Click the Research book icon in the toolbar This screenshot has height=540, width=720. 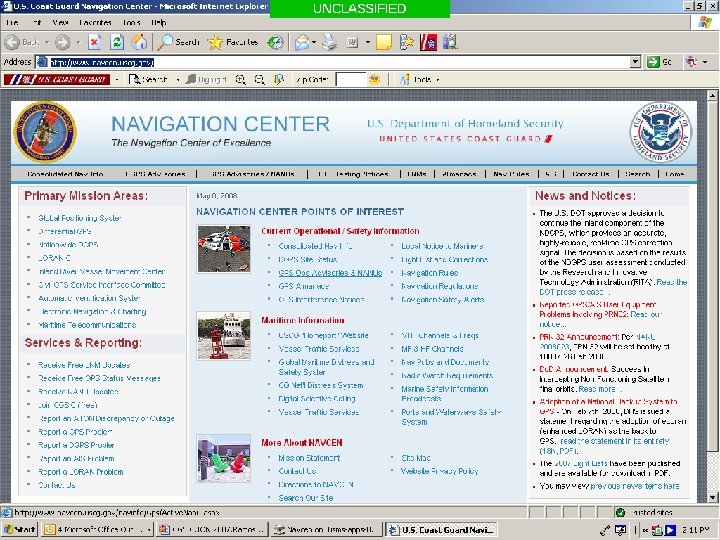450,42
